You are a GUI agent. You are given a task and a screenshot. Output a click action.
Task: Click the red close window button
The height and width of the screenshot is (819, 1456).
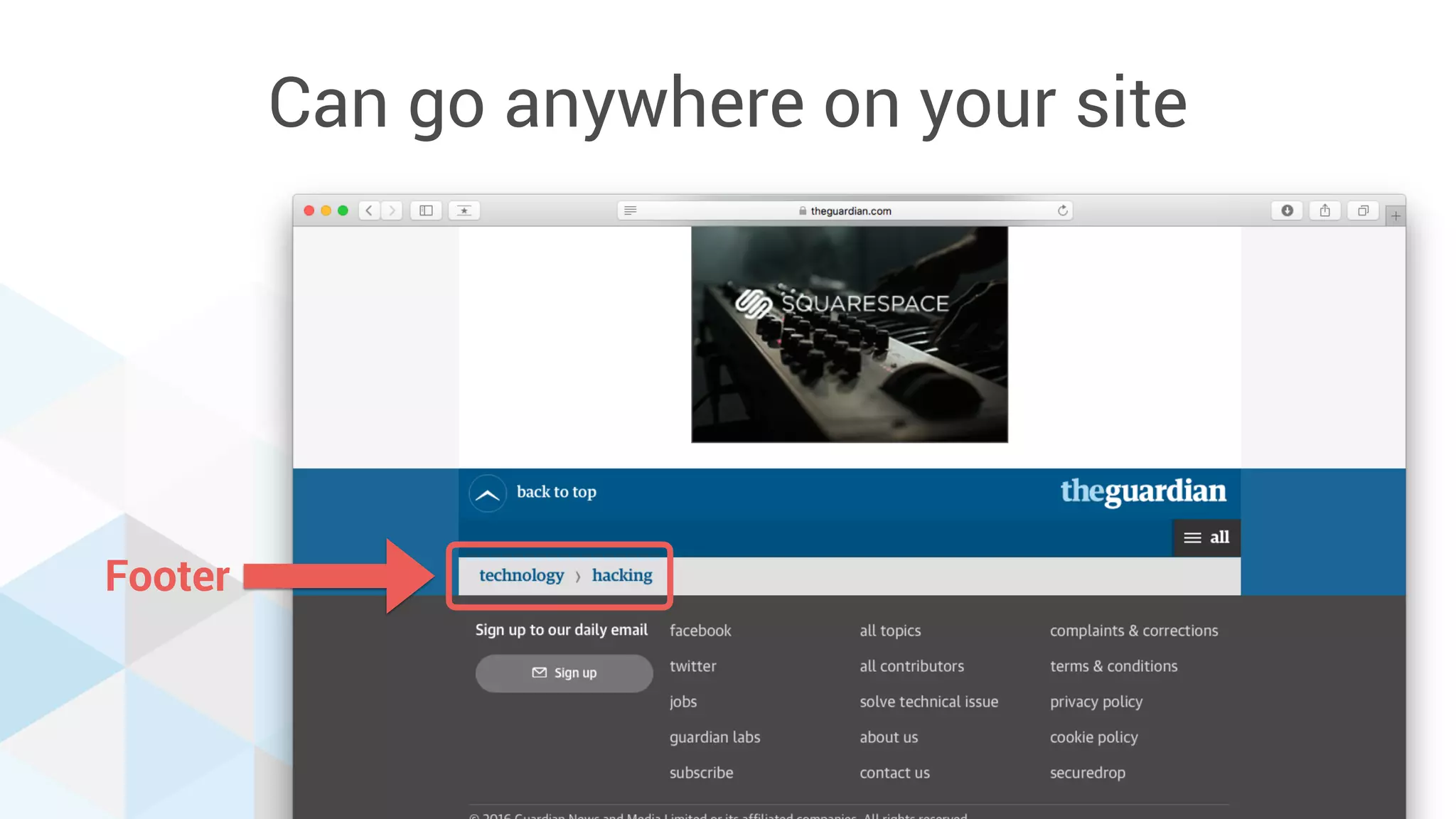pyautogui.click(x=309, y=210)
